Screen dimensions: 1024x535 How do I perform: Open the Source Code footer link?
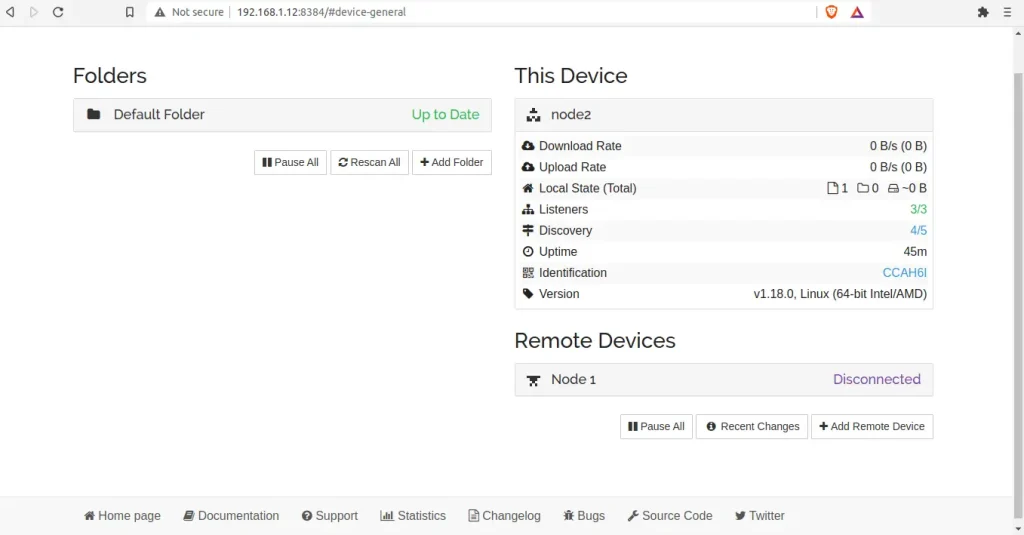[x=670, y=515]
